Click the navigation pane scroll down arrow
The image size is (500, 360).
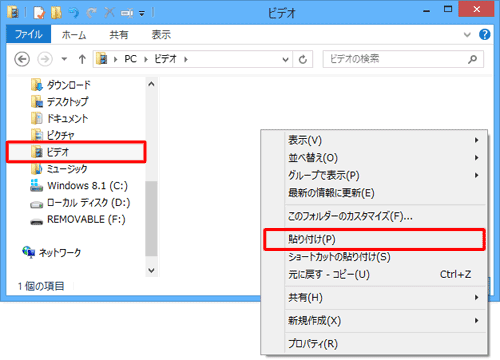151,270
